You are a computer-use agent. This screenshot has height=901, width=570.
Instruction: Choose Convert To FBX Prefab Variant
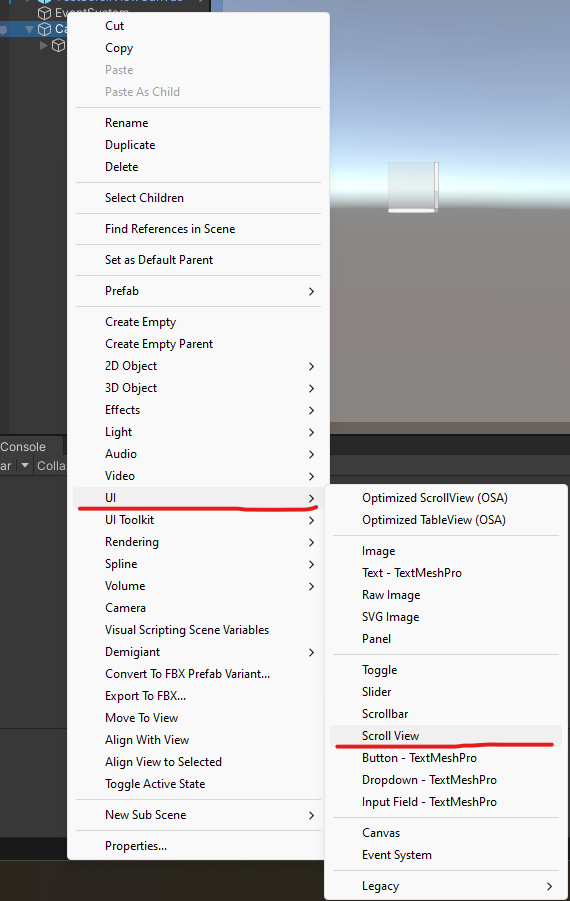point(198,674)
